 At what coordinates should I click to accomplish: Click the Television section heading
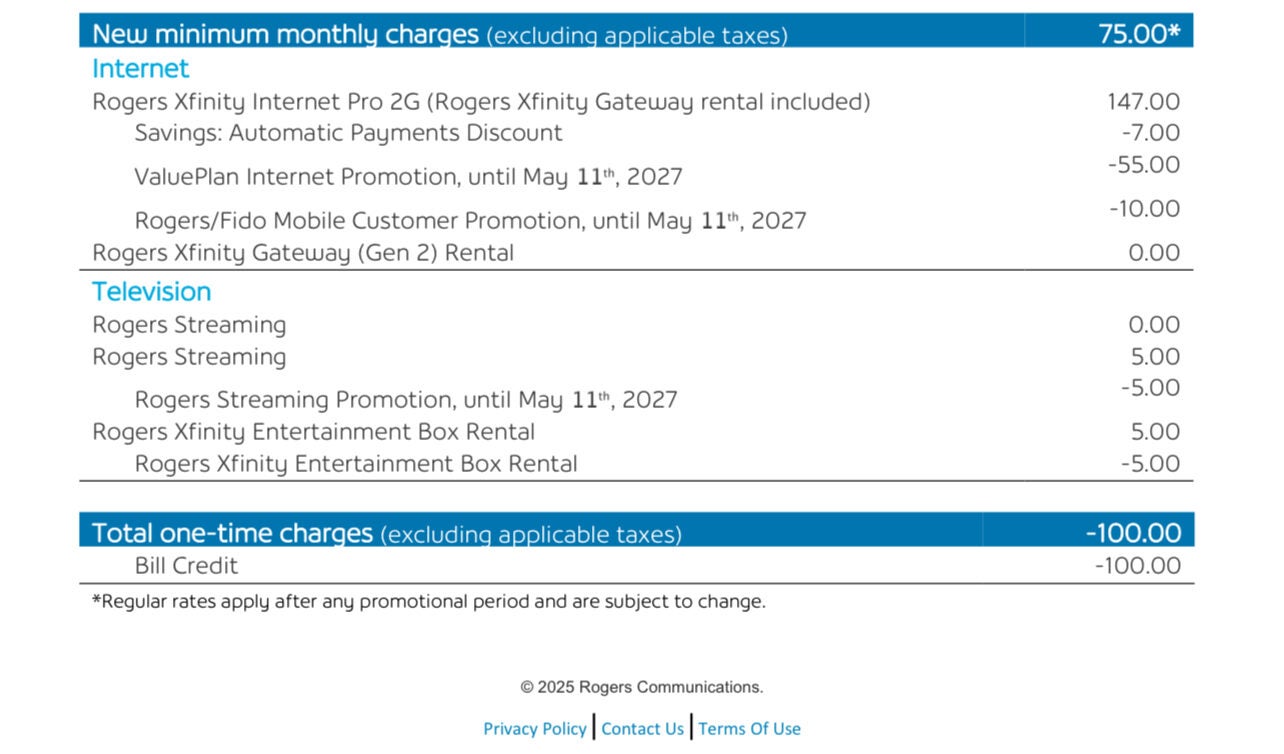pyautogui.click(x=151, y=292)
